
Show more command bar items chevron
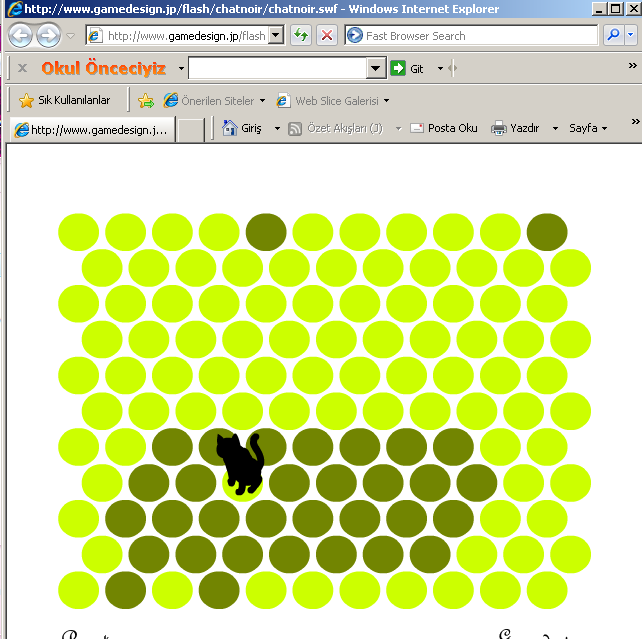point(635,122)
